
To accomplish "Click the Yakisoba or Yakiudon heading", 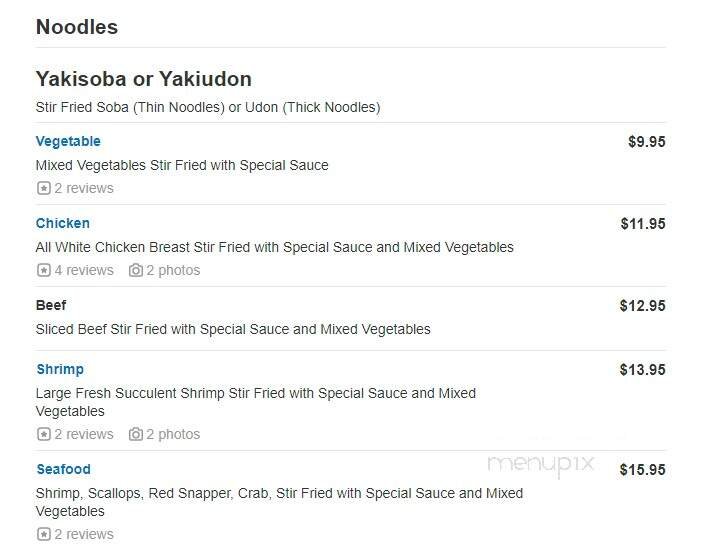I will click(143, 79).
